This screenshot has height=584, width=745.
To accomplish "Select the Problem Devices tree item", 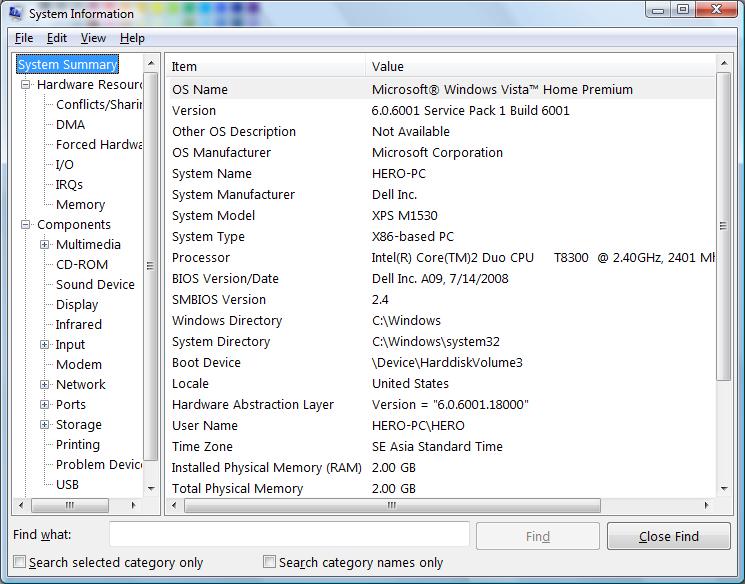I will click(x=99, y=464).
